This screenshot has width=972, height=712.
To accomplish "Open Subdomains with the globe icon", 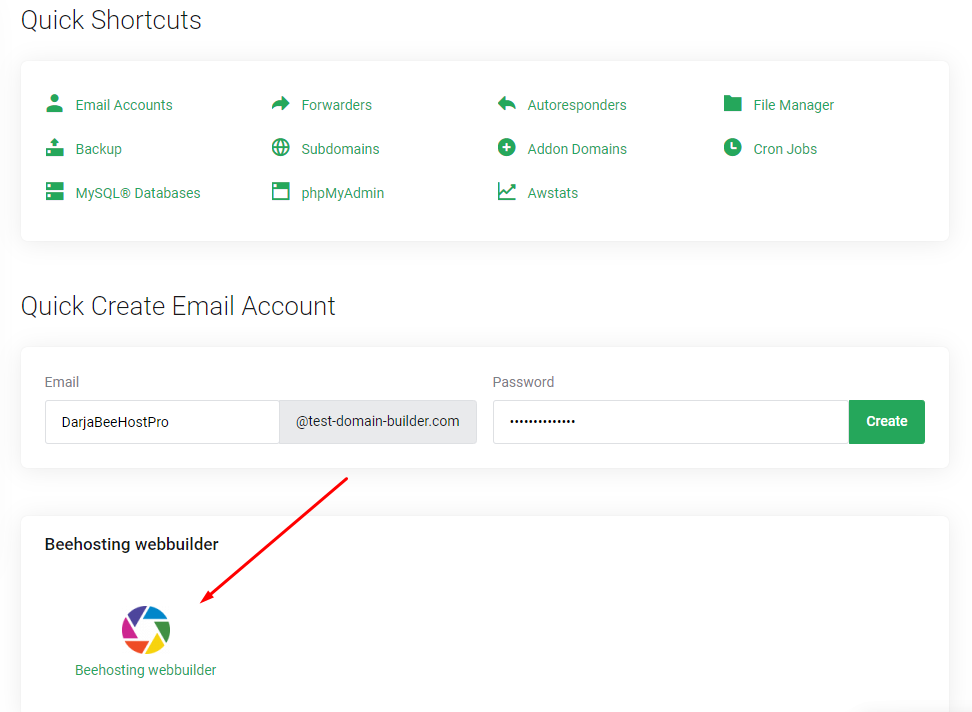I will click(280, 147).
